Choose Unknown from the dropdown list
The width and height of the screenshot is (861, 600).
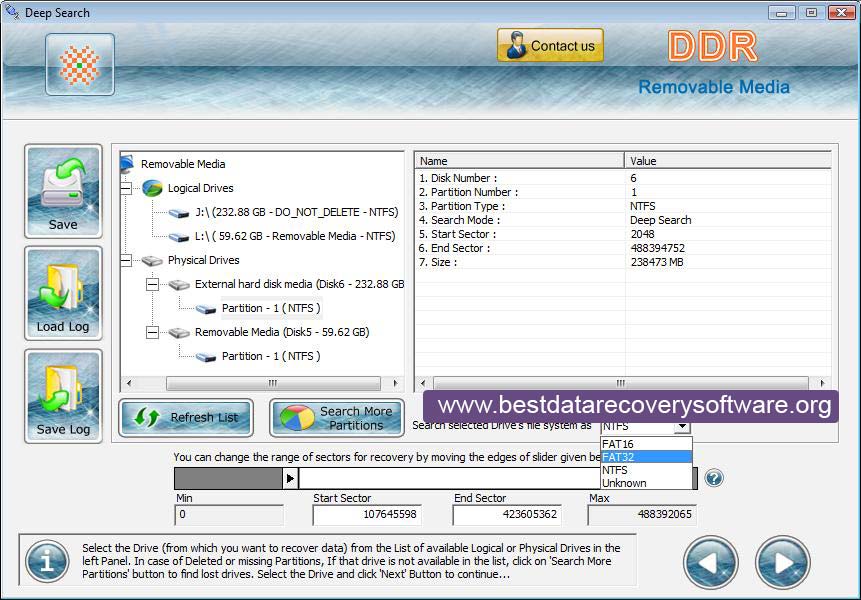pyautogui.click(x=646, y=483)
